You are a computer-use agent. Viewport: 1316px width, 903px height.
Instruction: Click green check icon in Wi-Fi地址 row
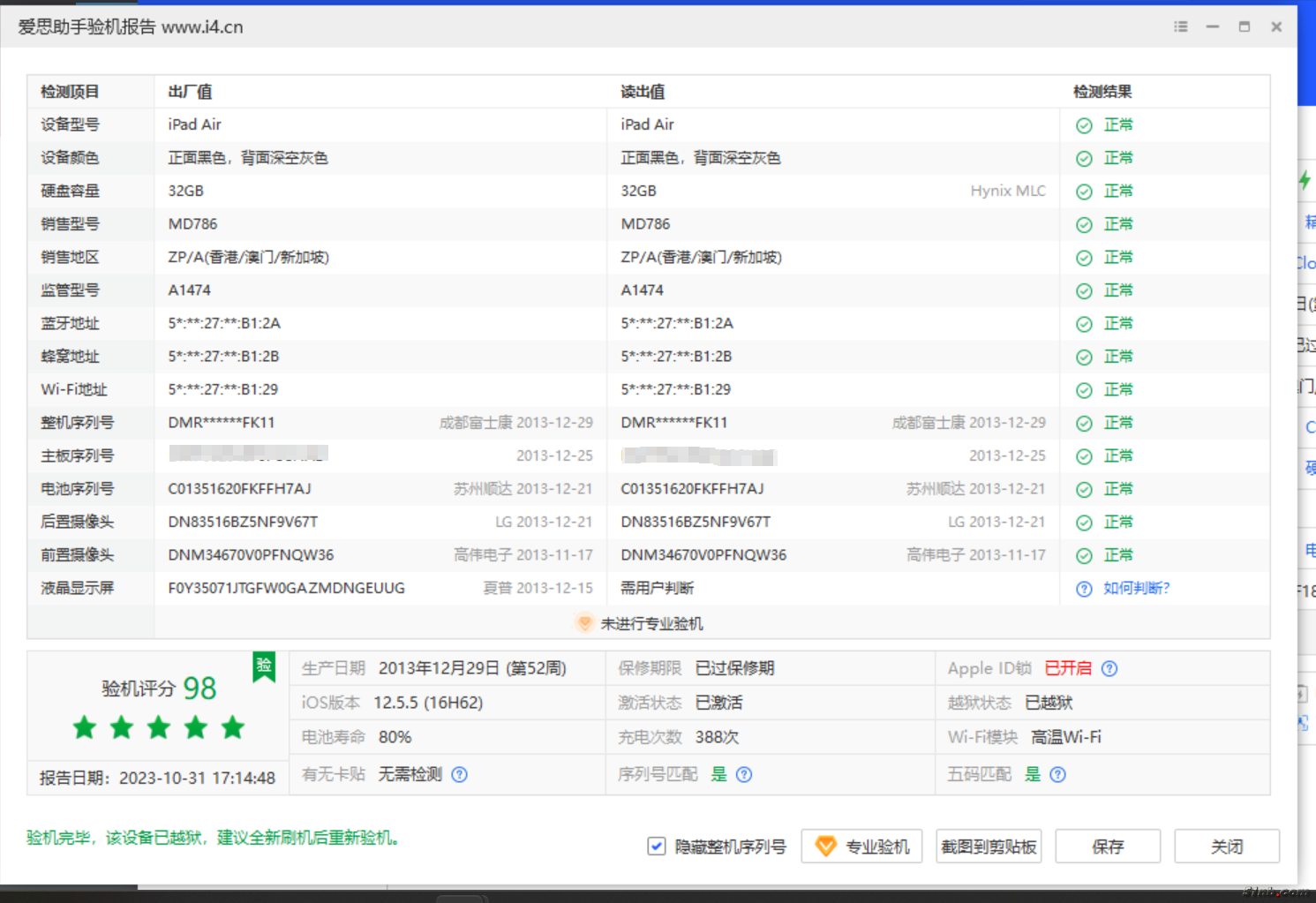[x=1084, y=390]
